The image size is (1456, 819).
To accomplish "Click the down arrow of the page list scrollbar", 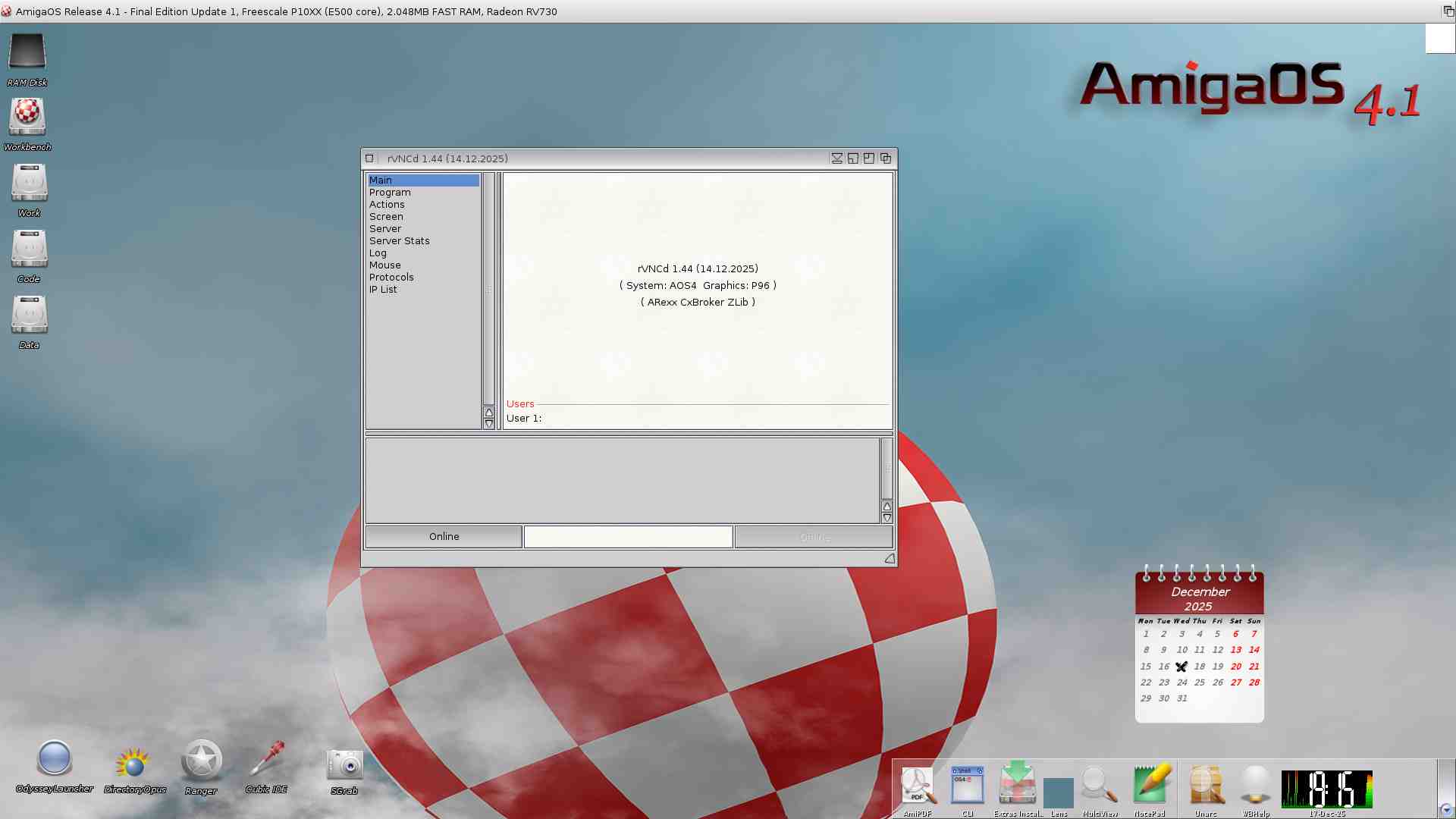I will pos(489,424).
